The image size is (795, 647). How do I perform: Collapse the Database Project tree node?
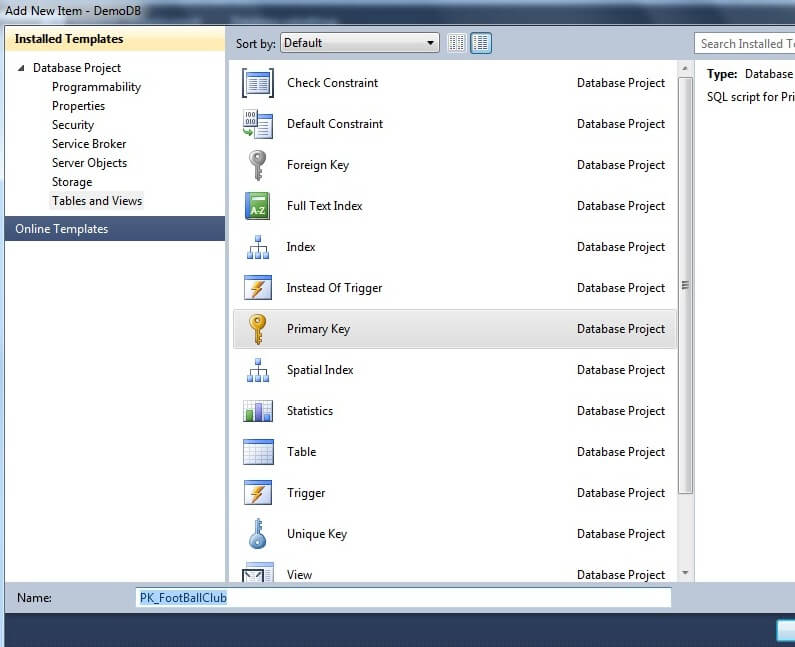pos(21,68)
